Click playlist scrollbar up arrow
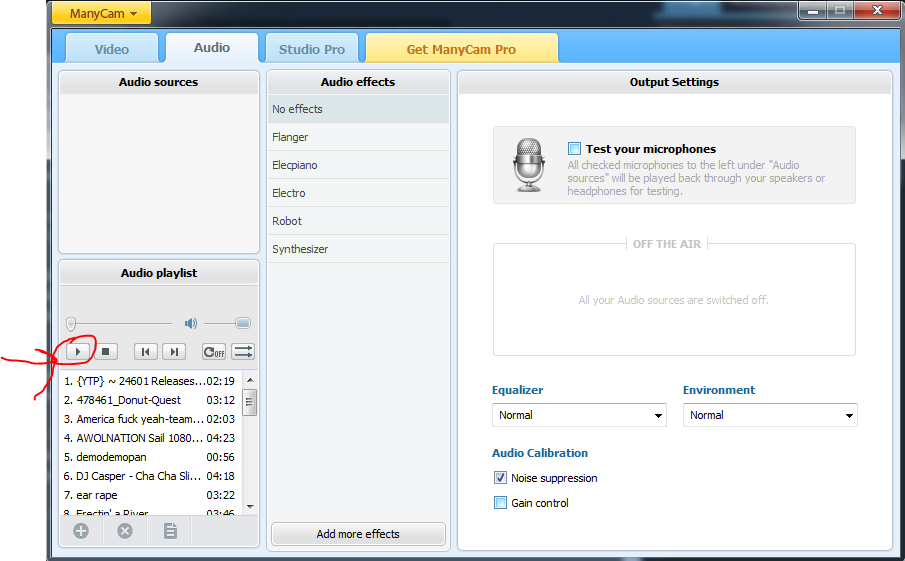Viewport: 905px width, 561px height. coord(250,380)
